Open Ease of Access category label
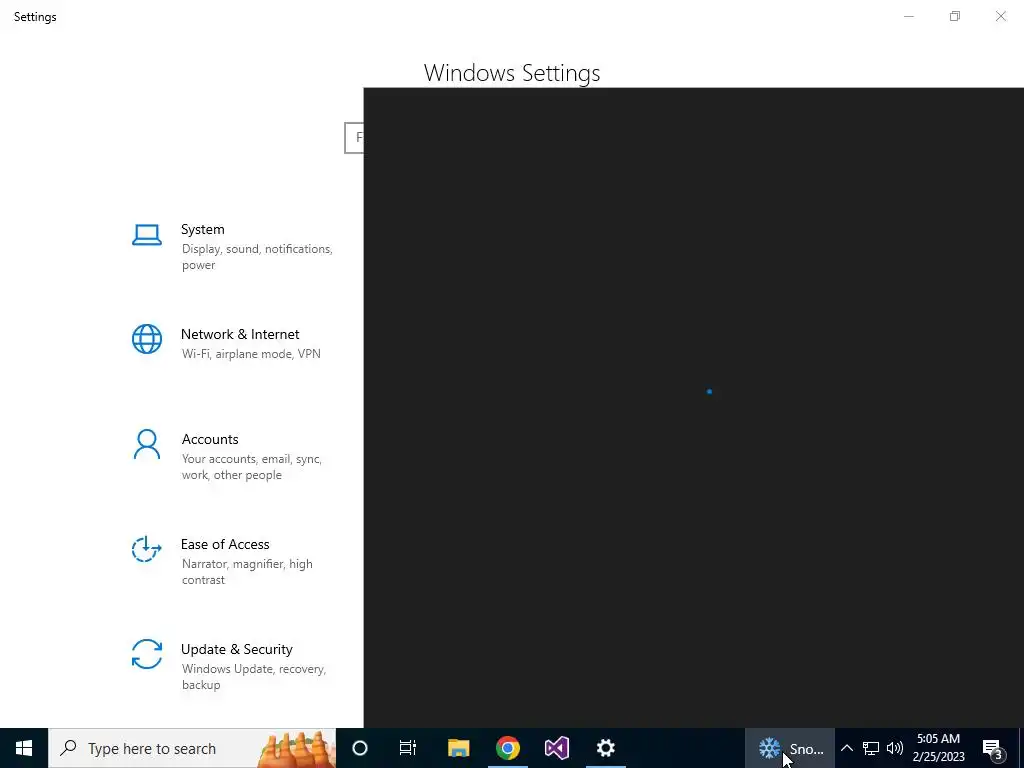Viewport: 1024px width, 768px height. click(x=225, y=544)
